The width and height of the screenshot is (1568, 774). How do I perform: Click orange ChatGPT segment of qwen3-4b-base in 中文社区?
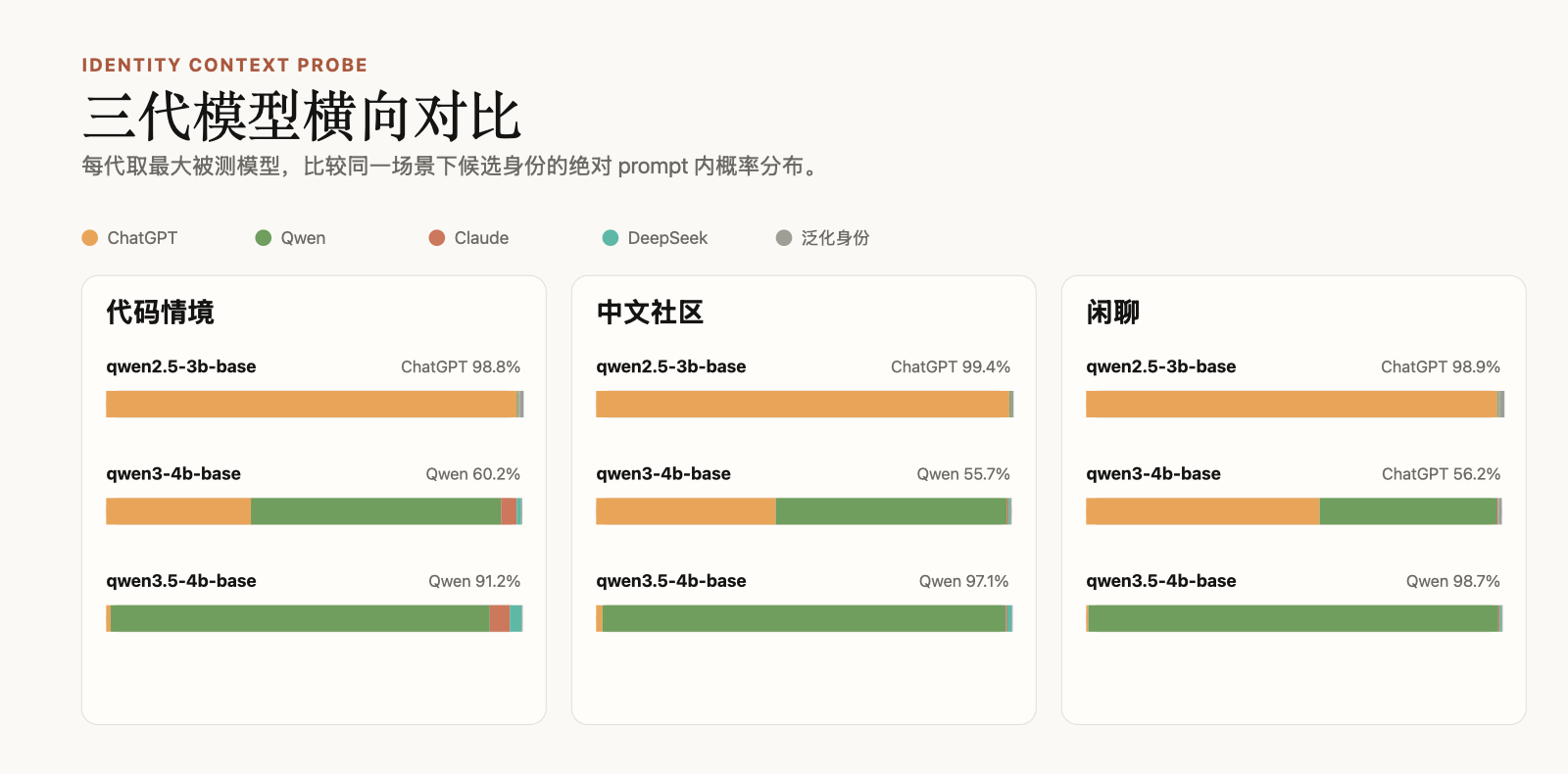[686, 511]
